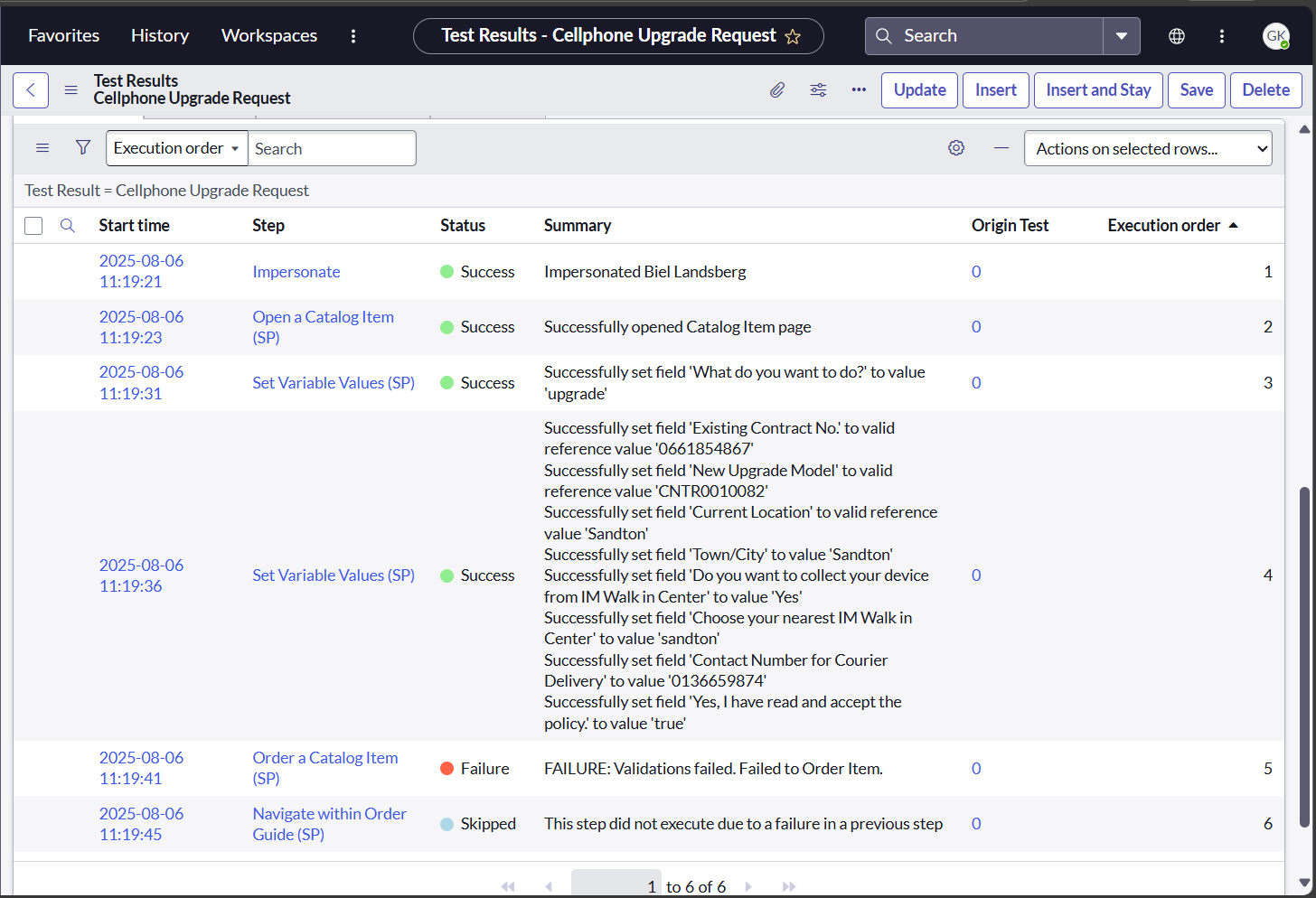Tick the select-all rows checkbox
The width and height of the screenshot is (1316, 898).
(x=33, y=226)
